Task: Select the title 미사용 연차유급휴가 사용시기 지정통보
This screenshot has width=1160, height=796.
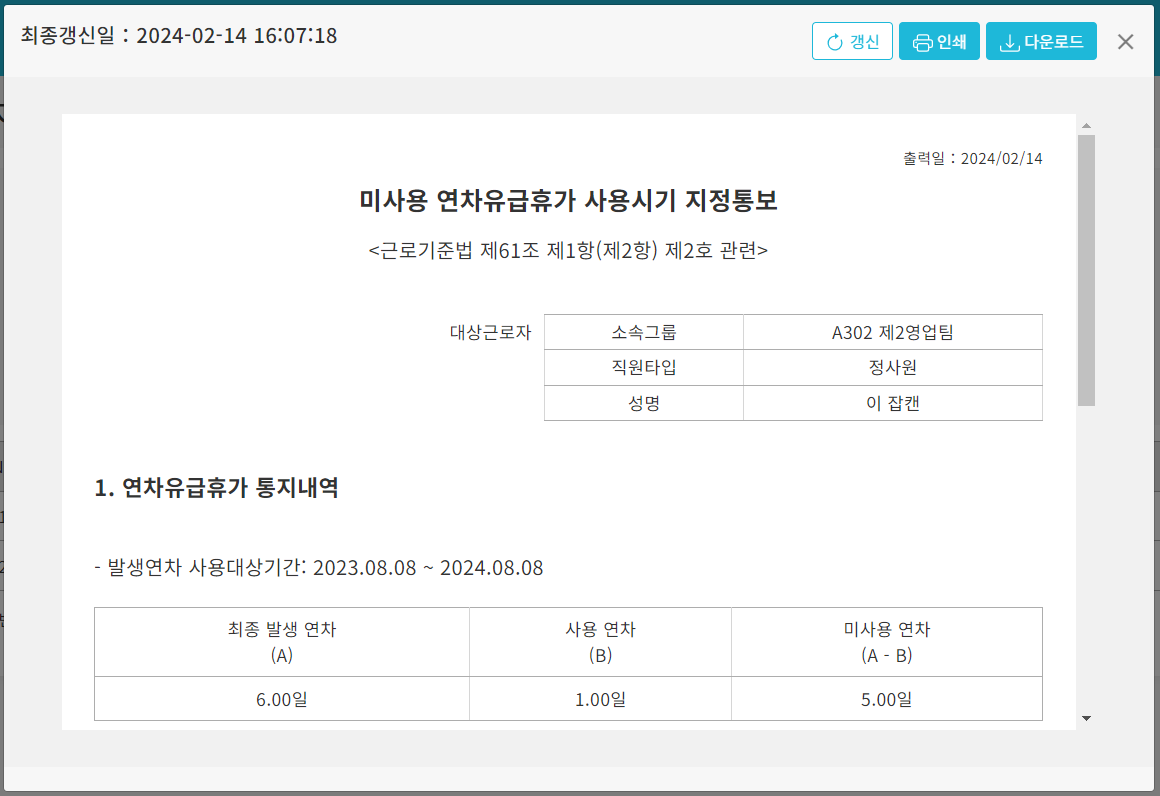Action: click(x=568, y=201)
